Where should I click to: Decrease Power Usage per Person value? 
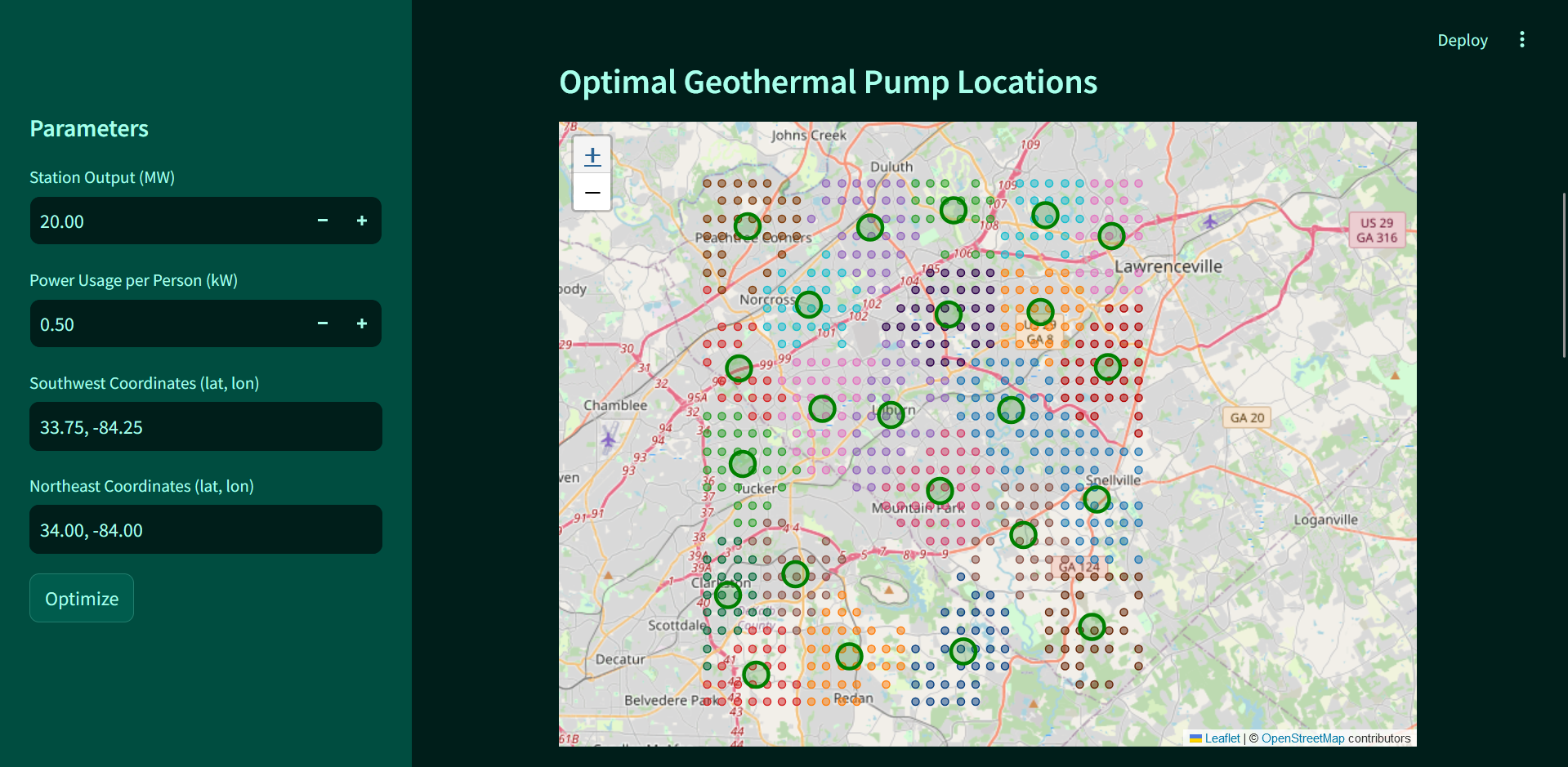coord(323,323)
